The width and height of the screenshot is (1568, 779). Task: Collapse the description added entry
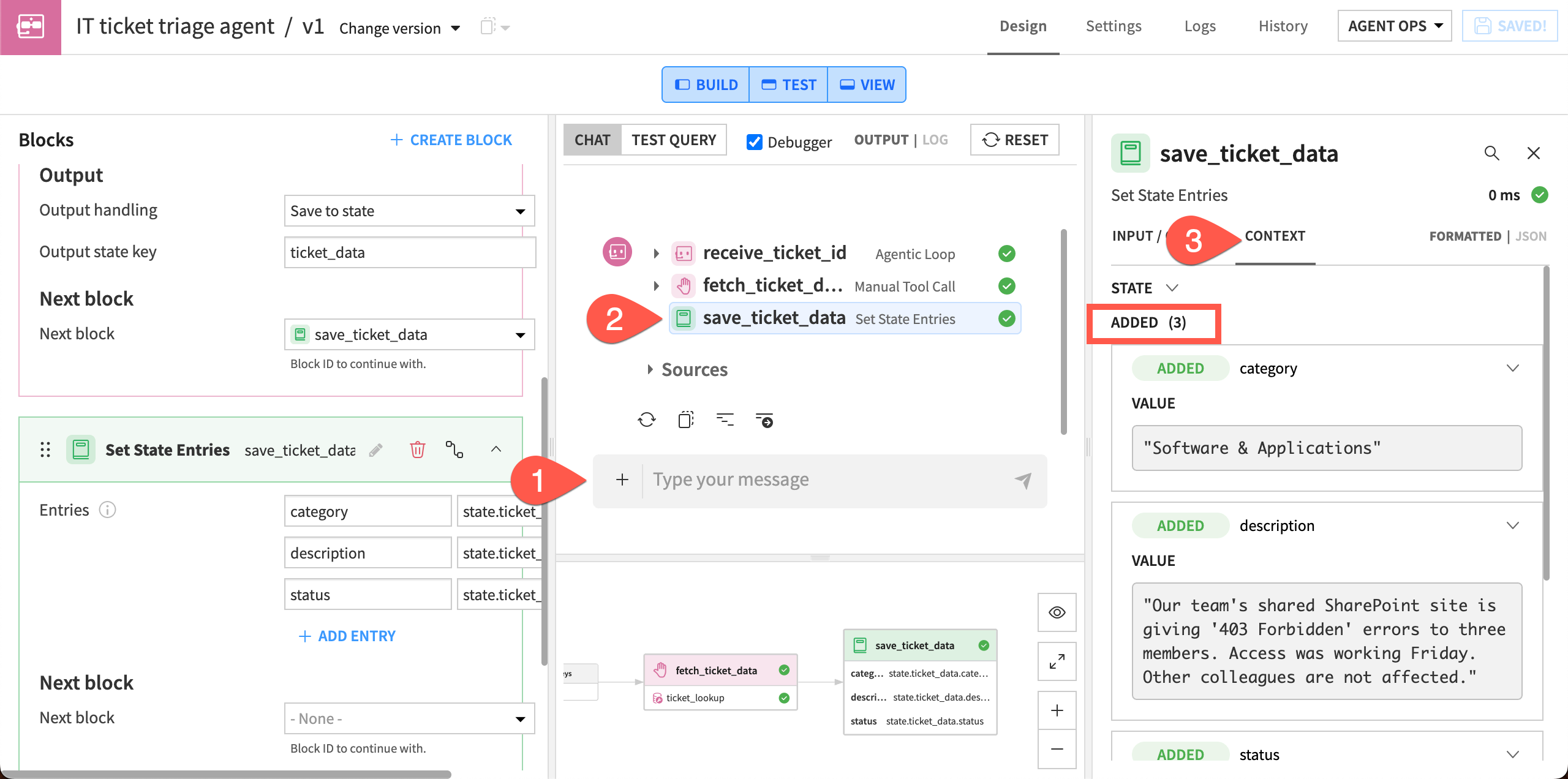coord(1513,525)
